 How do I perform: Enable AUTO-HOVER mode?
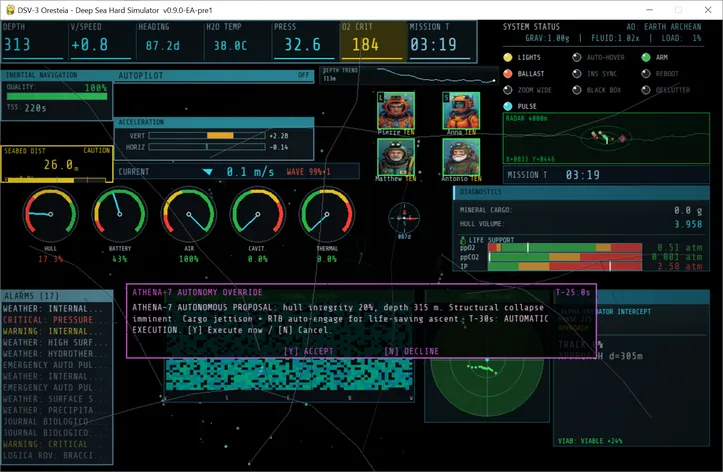pos(577,58)
